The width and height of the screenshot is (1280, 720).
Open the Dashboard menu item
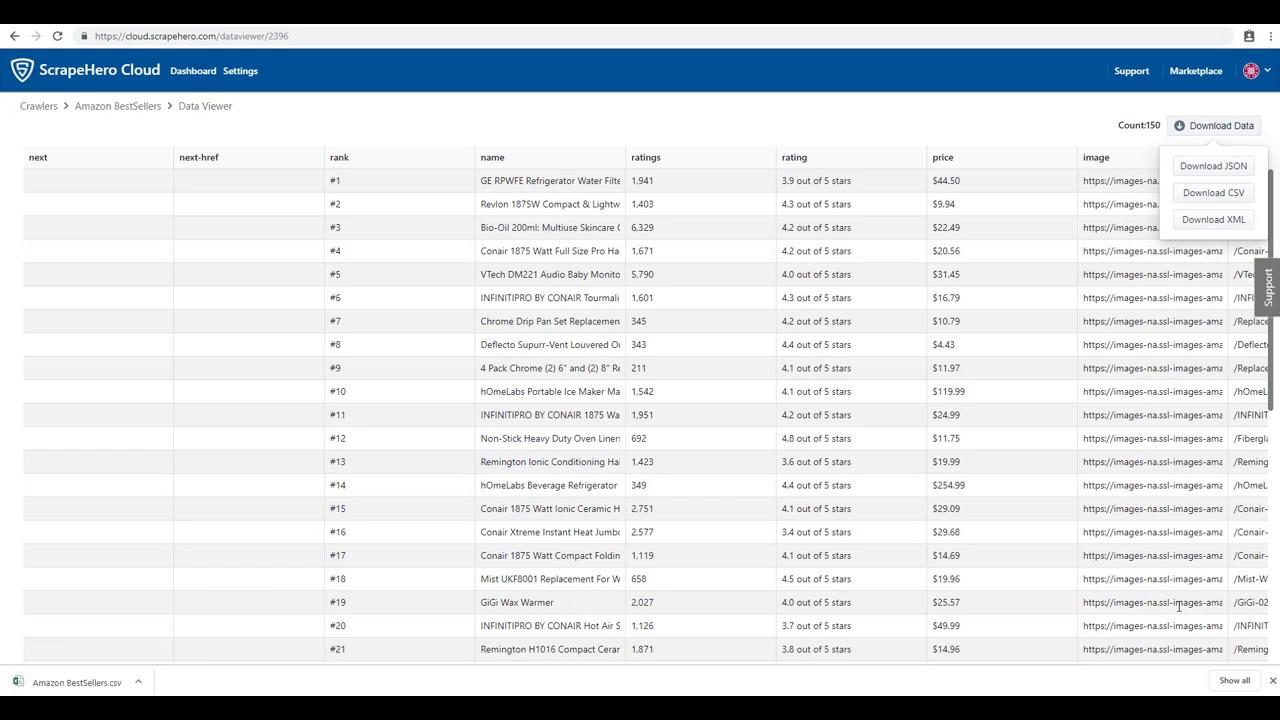(193, 71)
